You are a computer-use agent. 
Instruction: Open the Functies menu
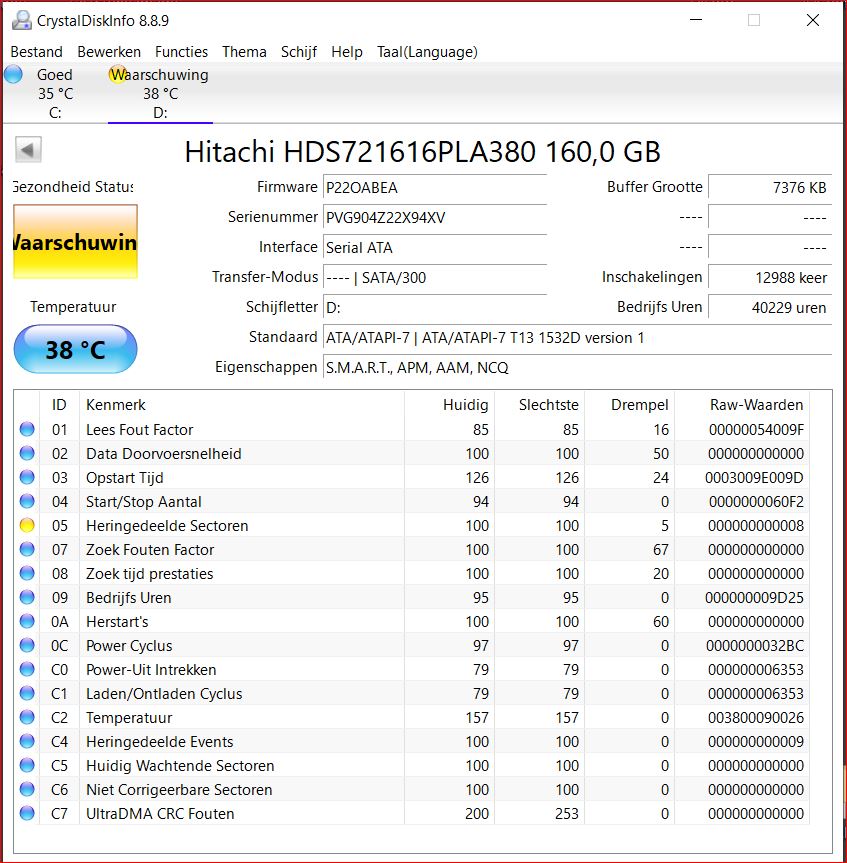click(x=182, y=52)
